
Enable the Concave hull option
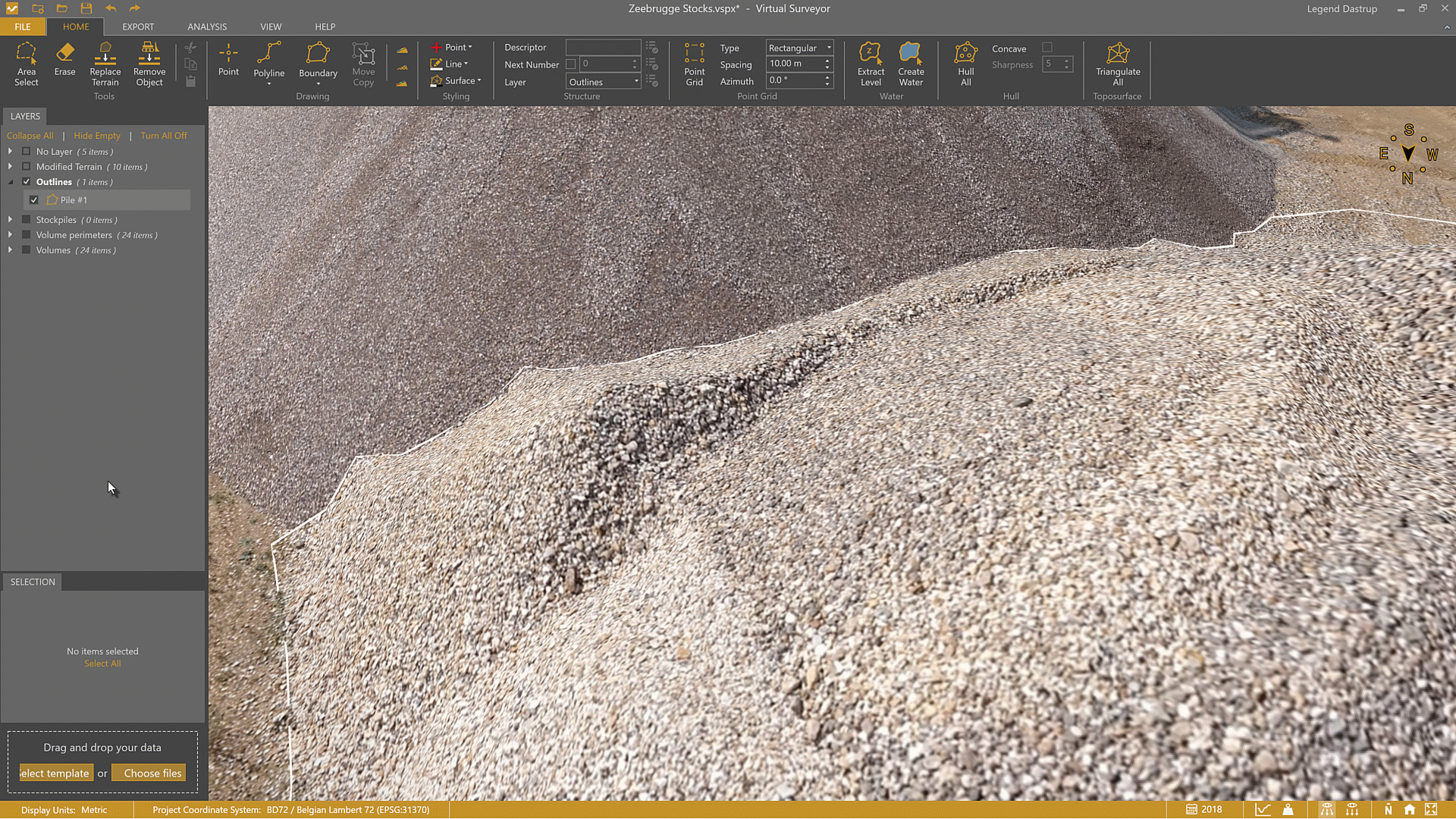pos(1048,46)
